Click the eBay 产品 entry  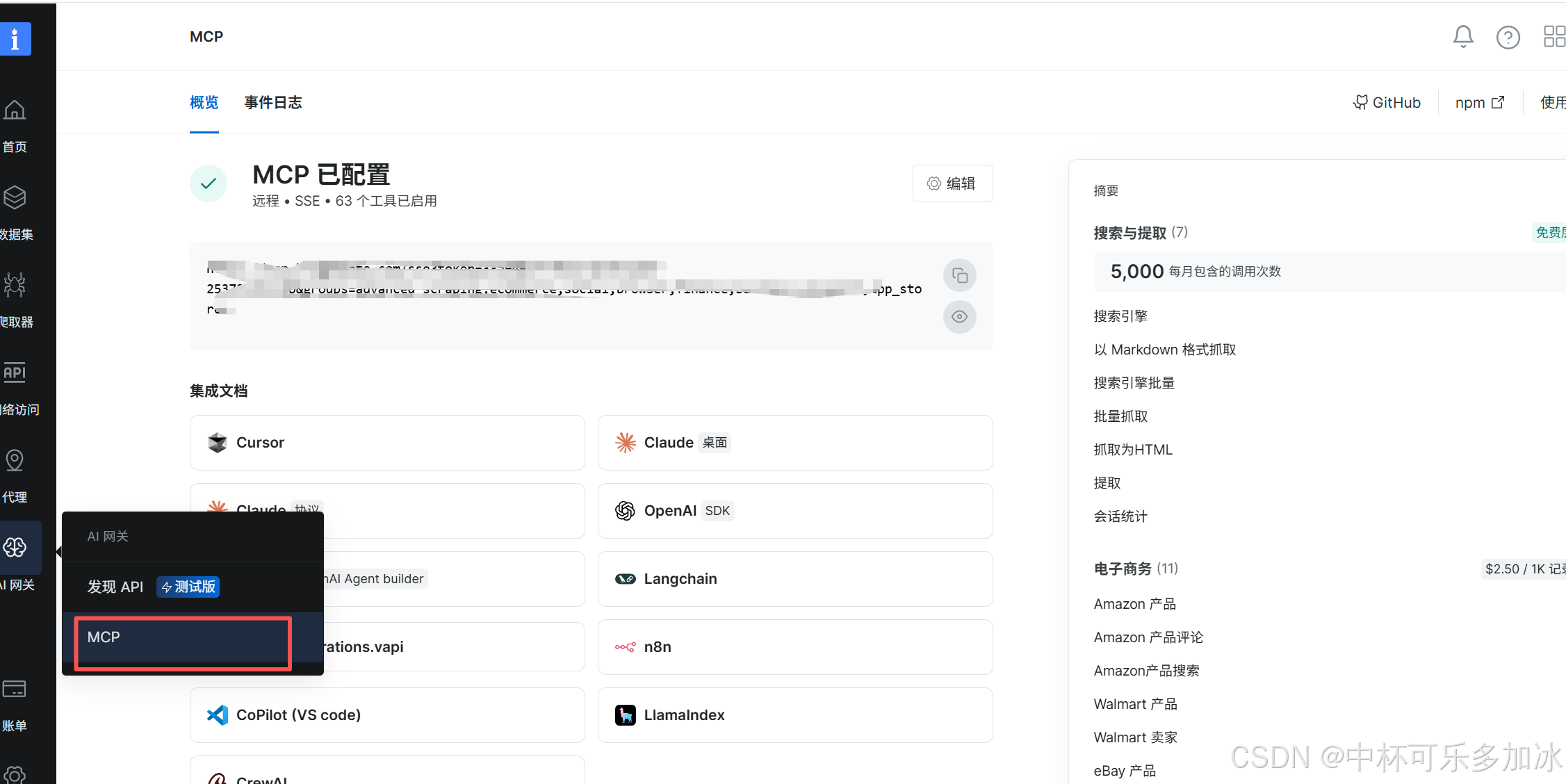(x=1125, y=771)
